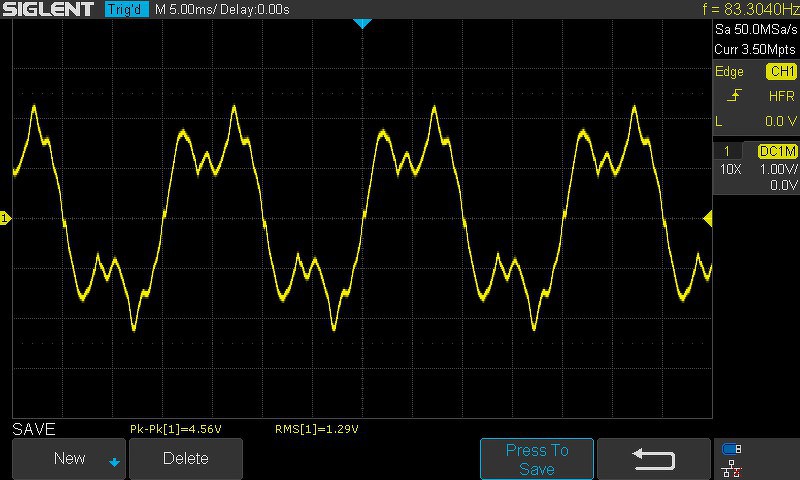Screen dimensions: 800x480
Task: Click the blue trigger position marker at top
Action: coord(362,23)
